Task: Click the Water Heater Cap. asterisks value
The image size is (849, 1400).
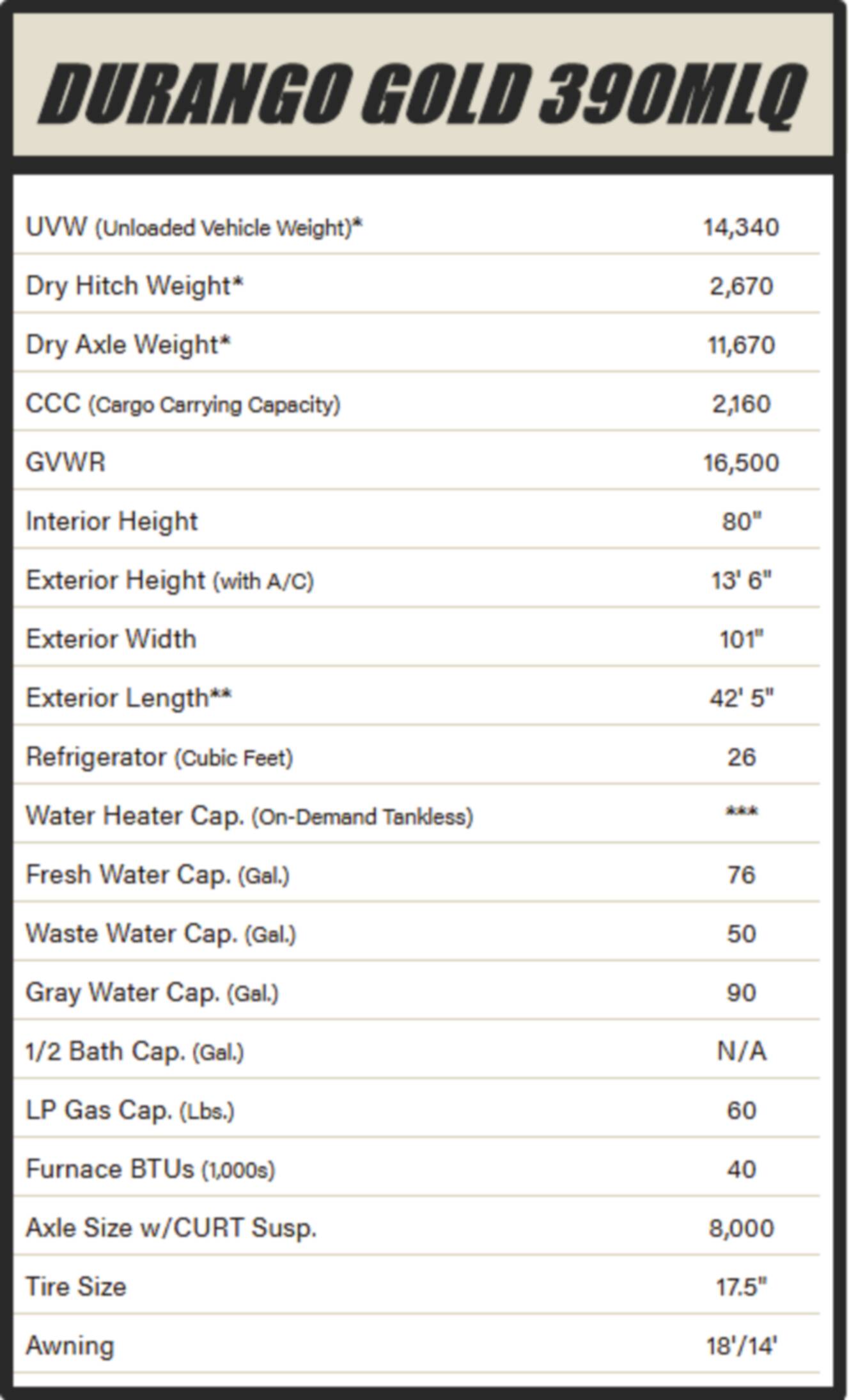Action: click(742, 813)
